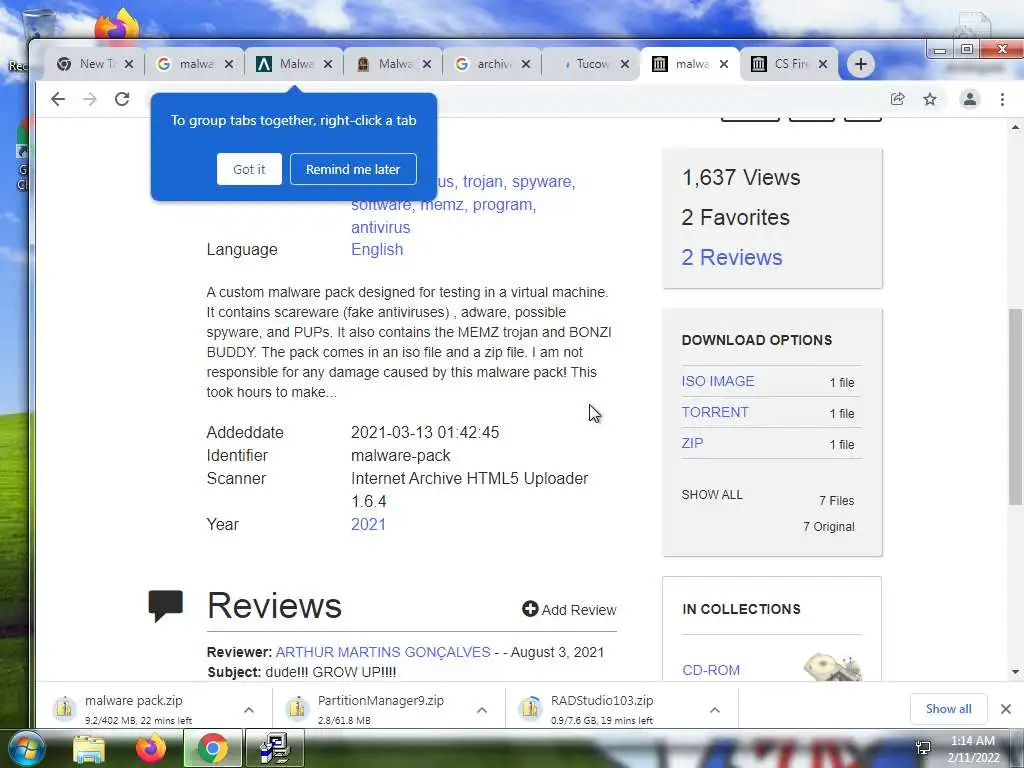Go back to the previous page
This screenshot has height=768, width=1024.
point(58,99)
